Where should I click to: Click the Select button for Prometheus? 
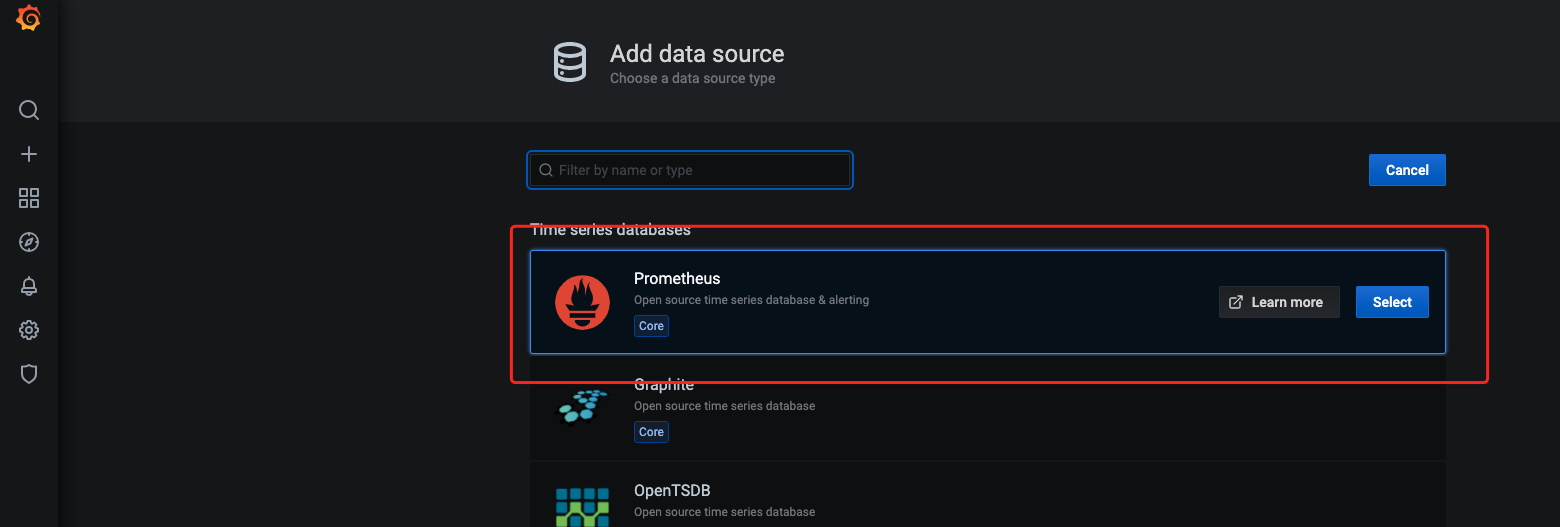1392,302
